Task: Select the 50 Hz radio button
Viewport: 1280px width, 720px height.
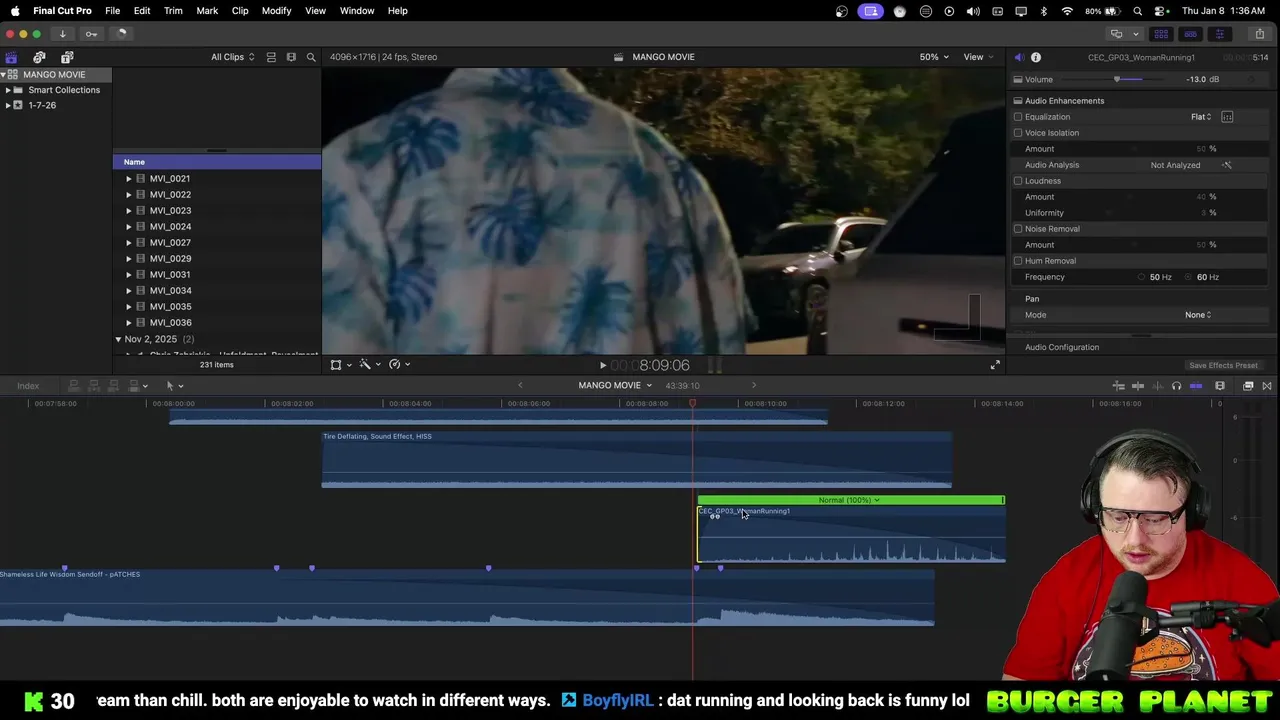Action: [x=1142, y=277]
